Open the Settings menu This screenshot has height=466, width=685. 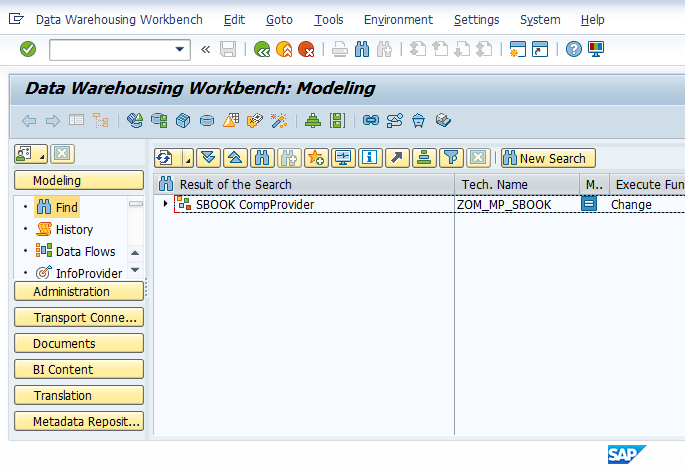click(476, 20)
